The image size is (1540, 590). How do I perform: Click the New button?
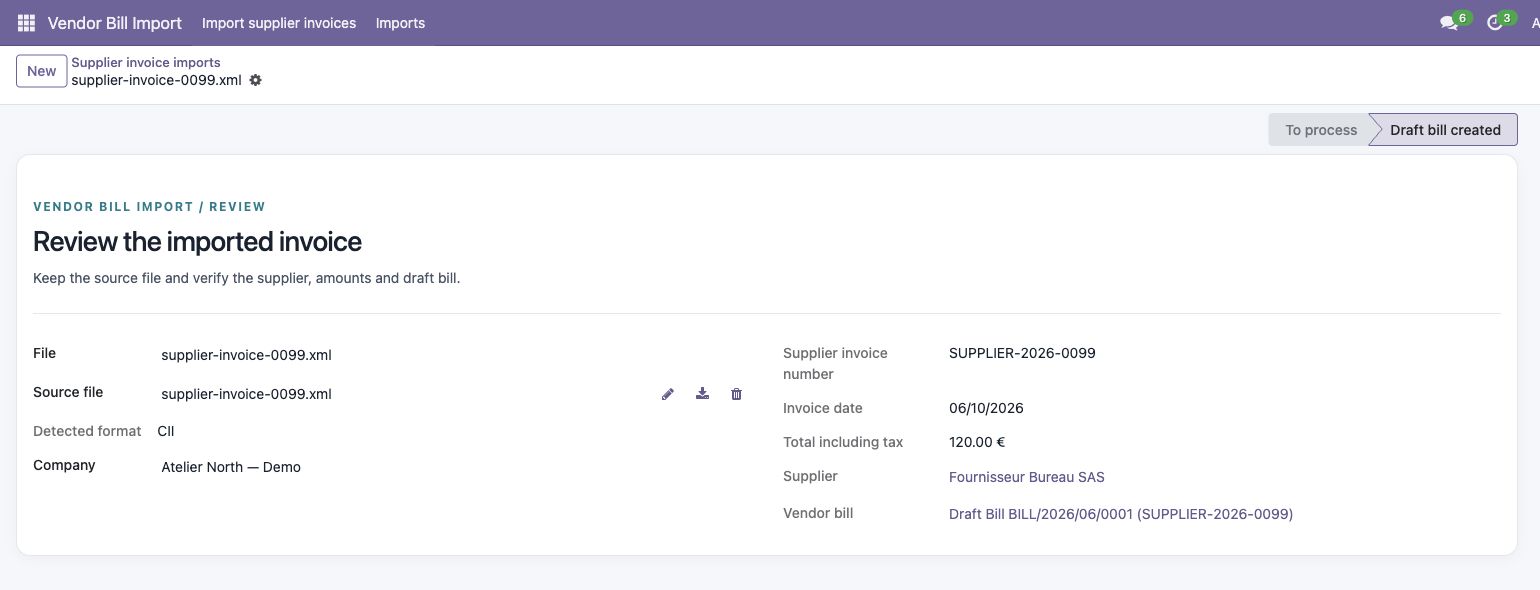[x=41, y=71]
